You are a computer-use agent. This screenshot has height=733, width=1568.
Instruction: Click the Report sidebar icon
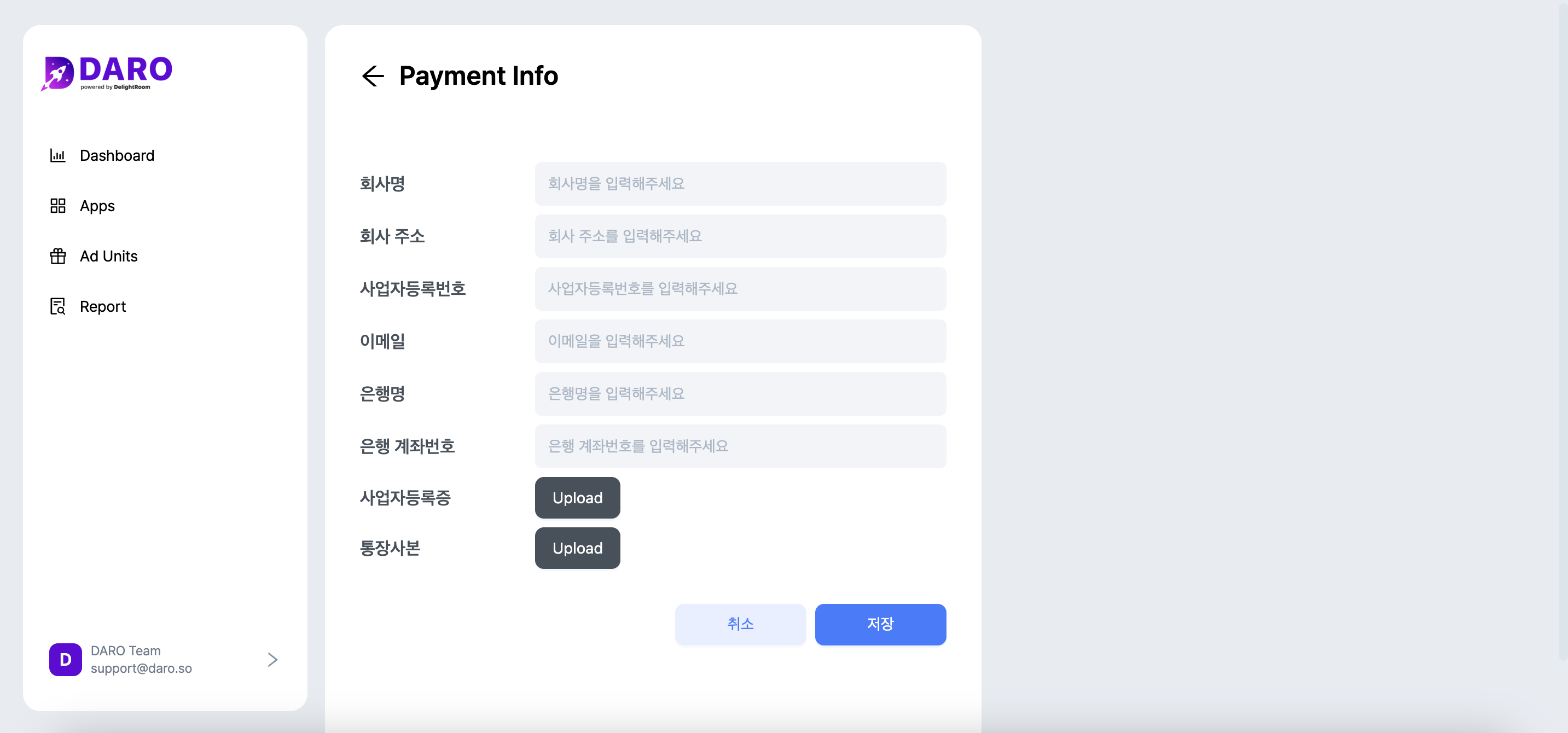pyautogui.click(x=57, y=306)
